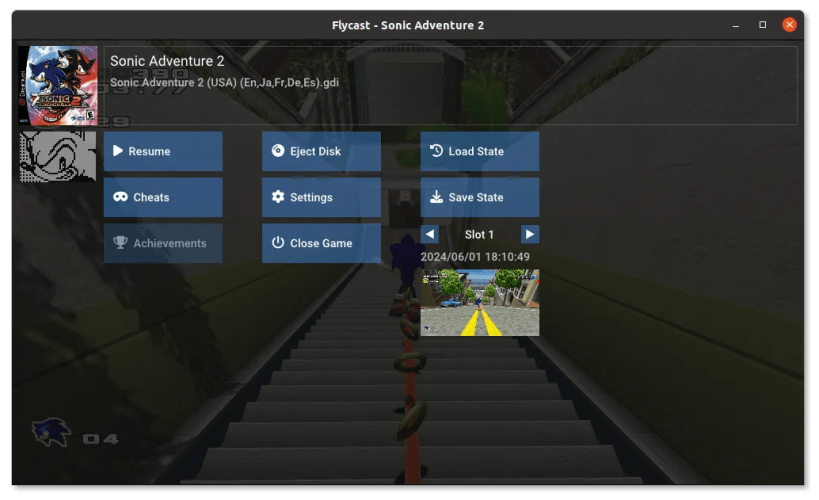
Task: Close the Flycast window
Action: tap(789, 25)
